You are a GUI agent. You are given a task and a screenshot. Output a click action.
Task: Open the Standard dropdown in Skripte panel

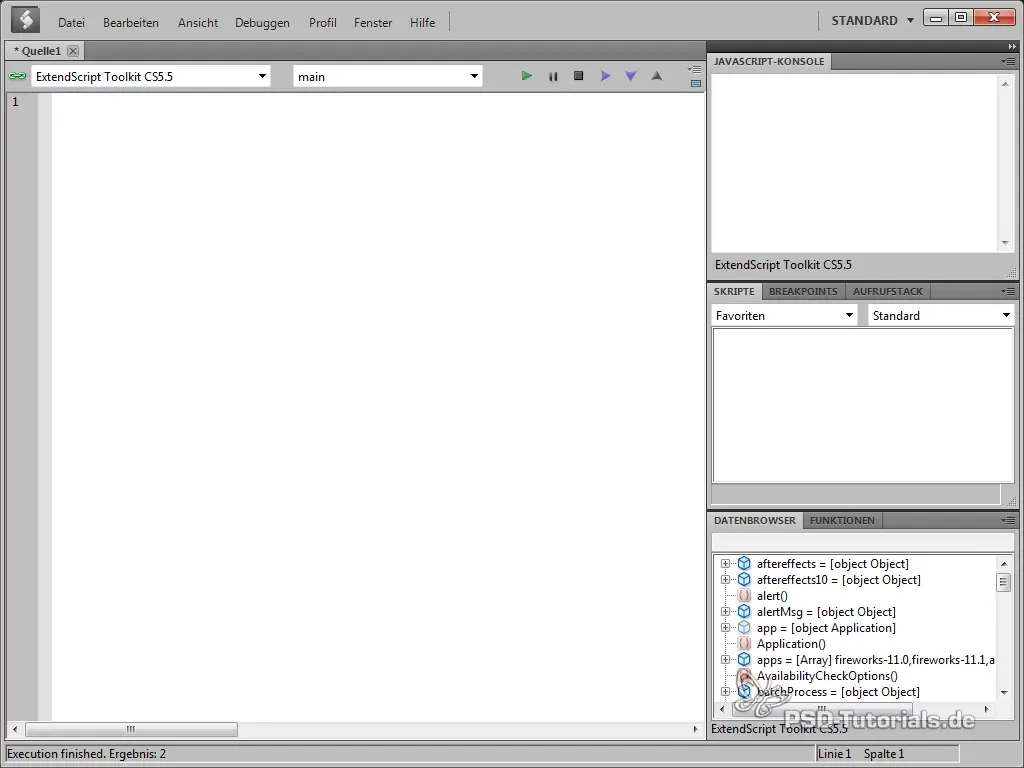(x=941, y=315)
